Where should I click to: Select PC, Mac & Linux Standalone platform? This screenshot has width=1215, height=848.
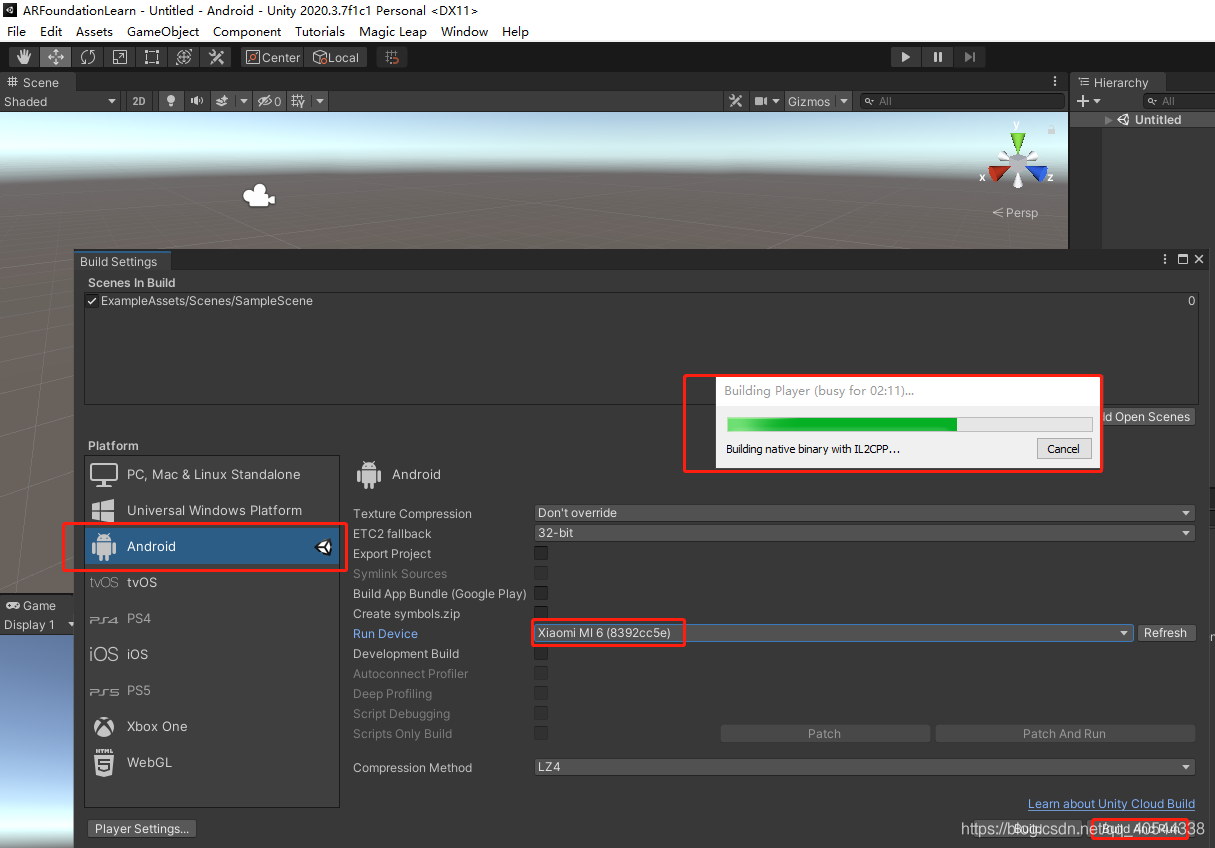[x=212, y=474]
